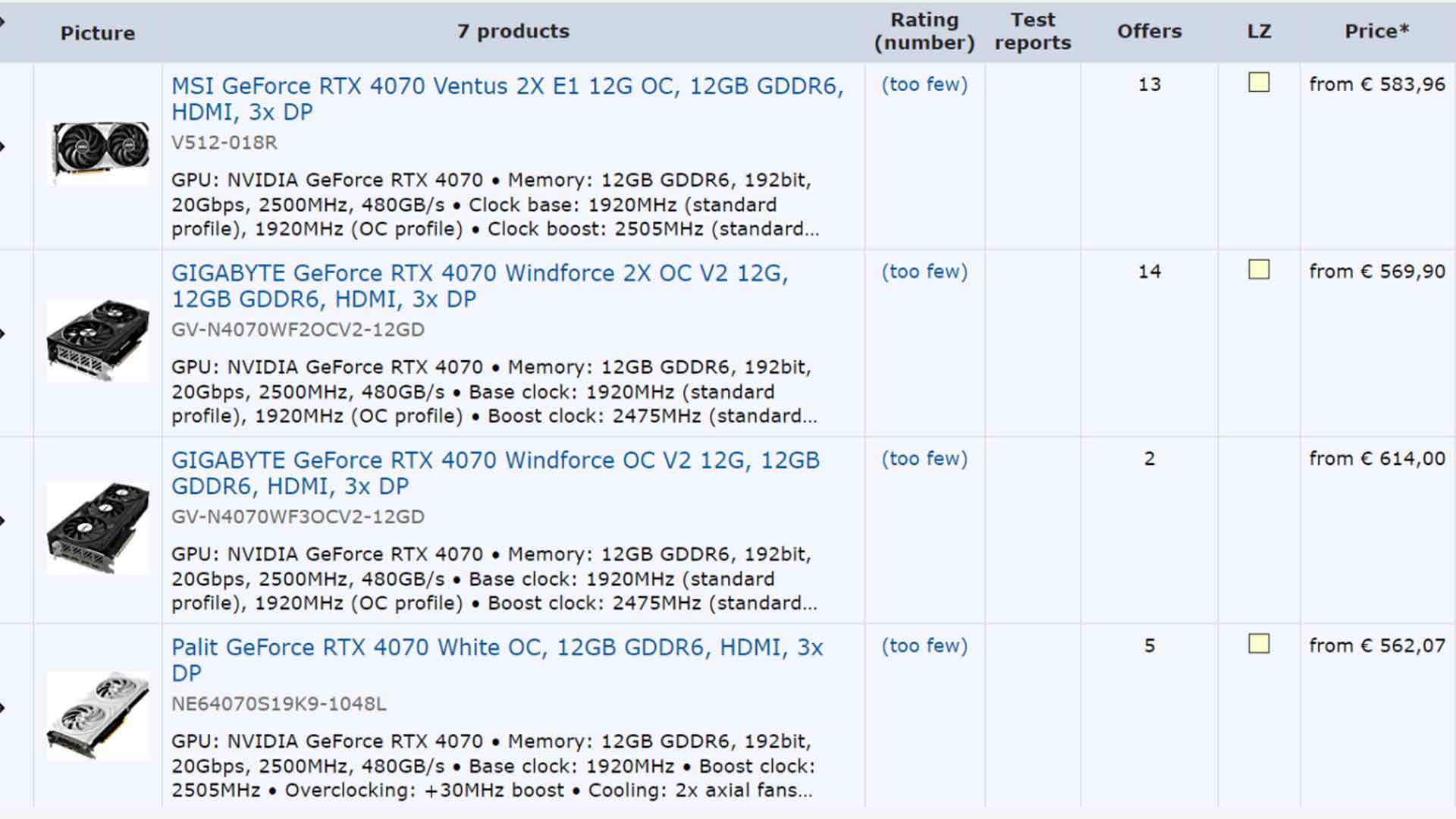
Task: Click price 'from € 583,96'
Action: coord(1377,84)
